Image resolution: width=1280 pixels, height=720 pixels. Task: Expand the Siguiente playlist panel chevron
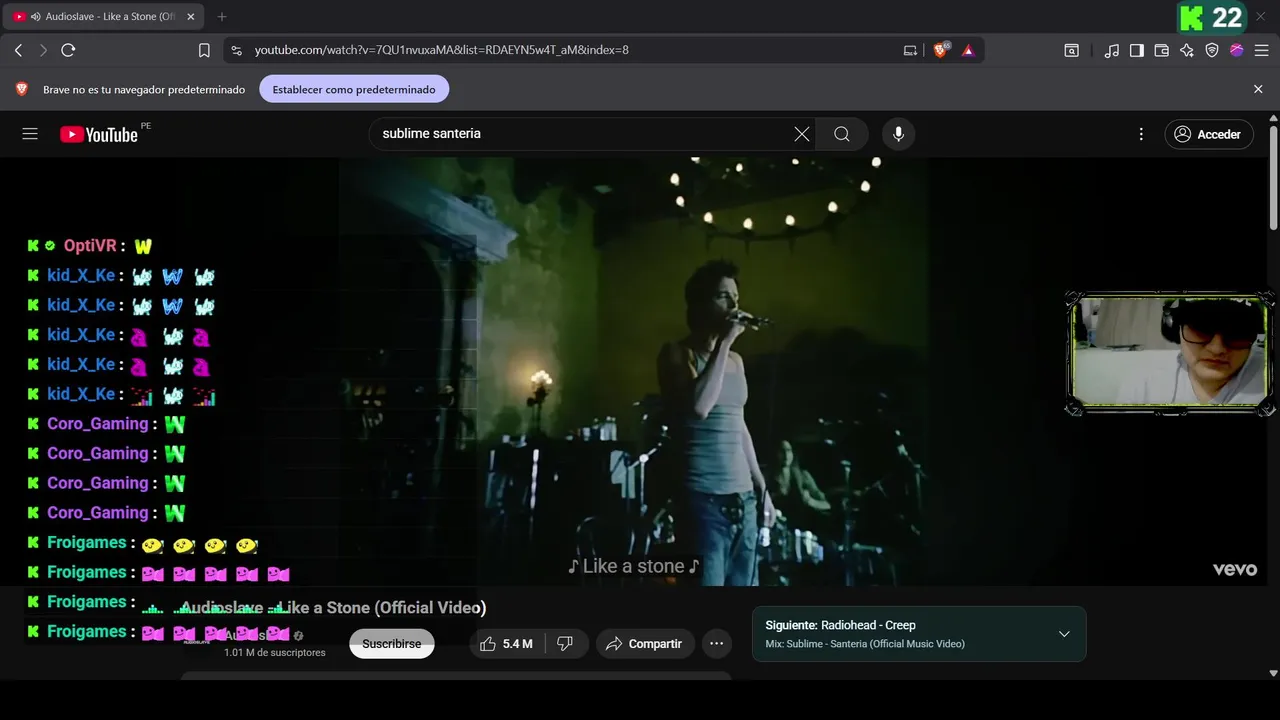(1064, 634)
